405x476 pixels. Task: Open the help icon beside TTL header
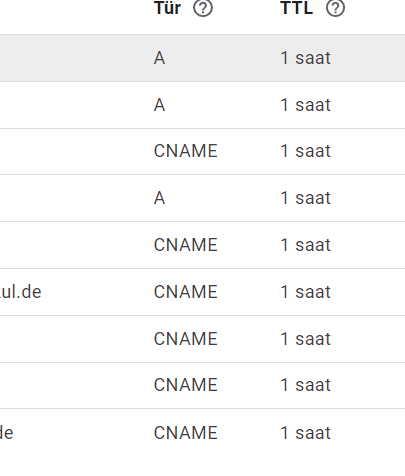(x=335, y=8)
